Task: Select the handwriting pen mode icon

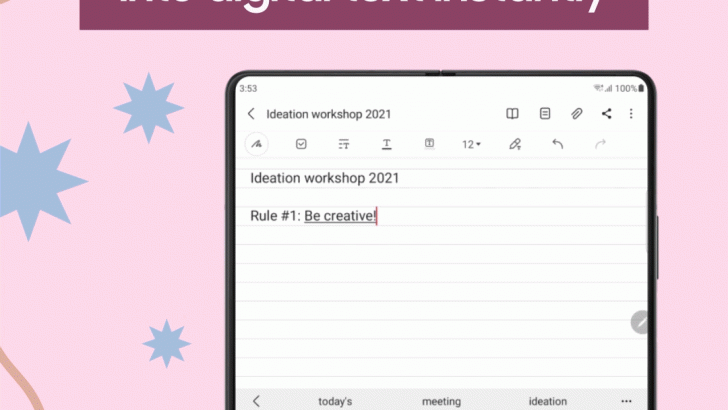Action: coord(256,144)
